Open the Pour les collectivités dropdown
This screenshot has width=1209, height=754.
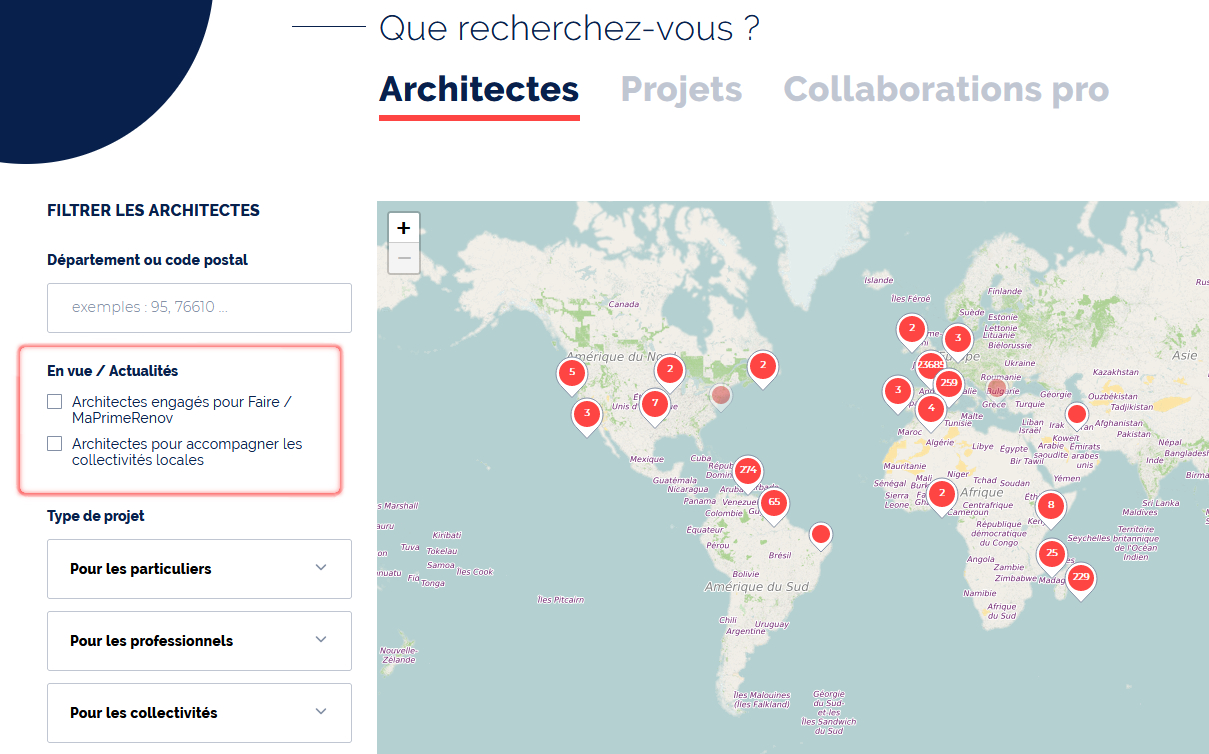[199, 713]
